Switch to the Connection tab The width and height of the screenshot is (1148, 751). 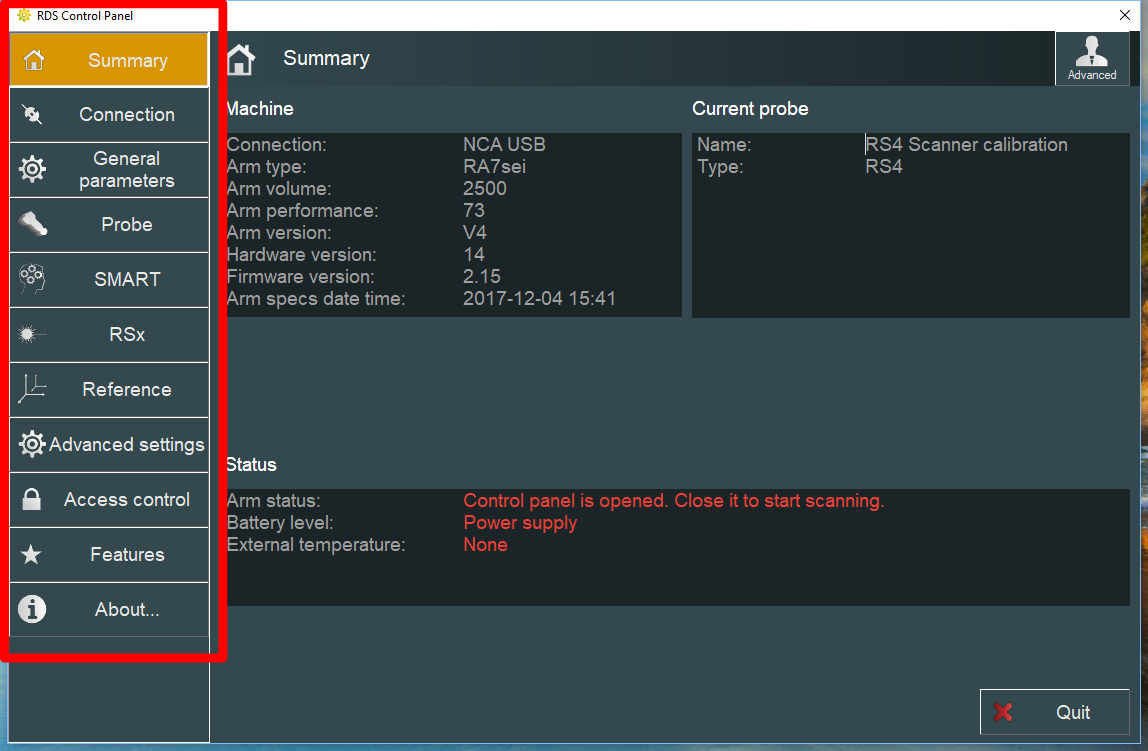[x=127, y=115]
